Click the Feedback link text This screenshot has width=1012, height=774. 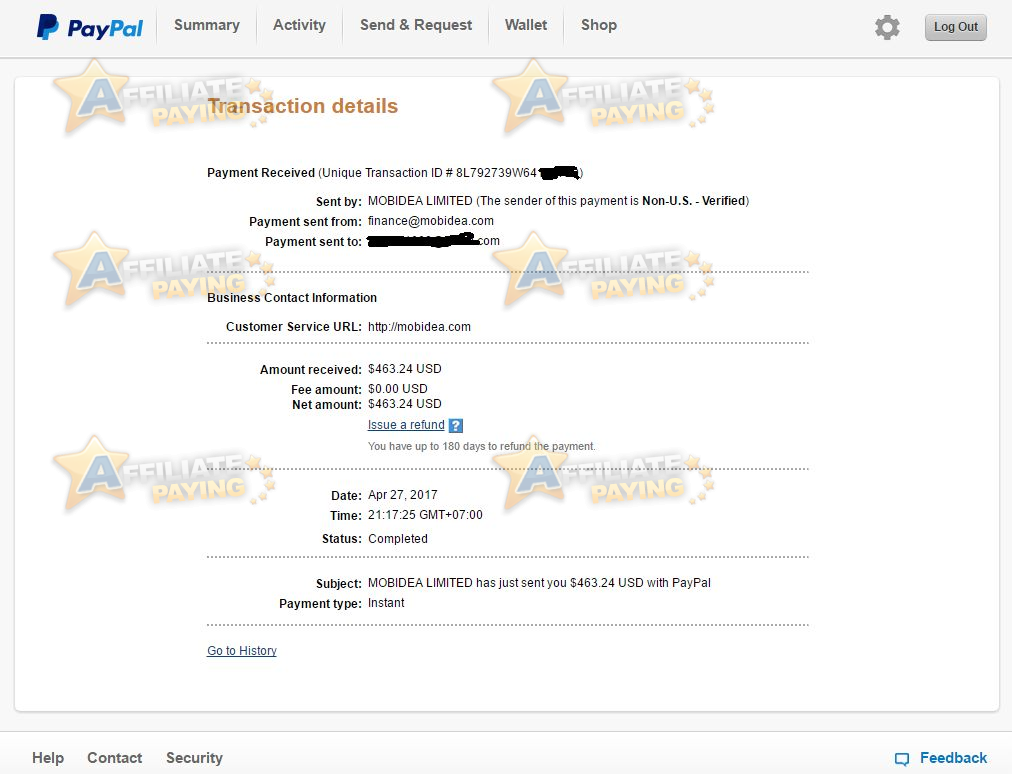tap(953, 758)
